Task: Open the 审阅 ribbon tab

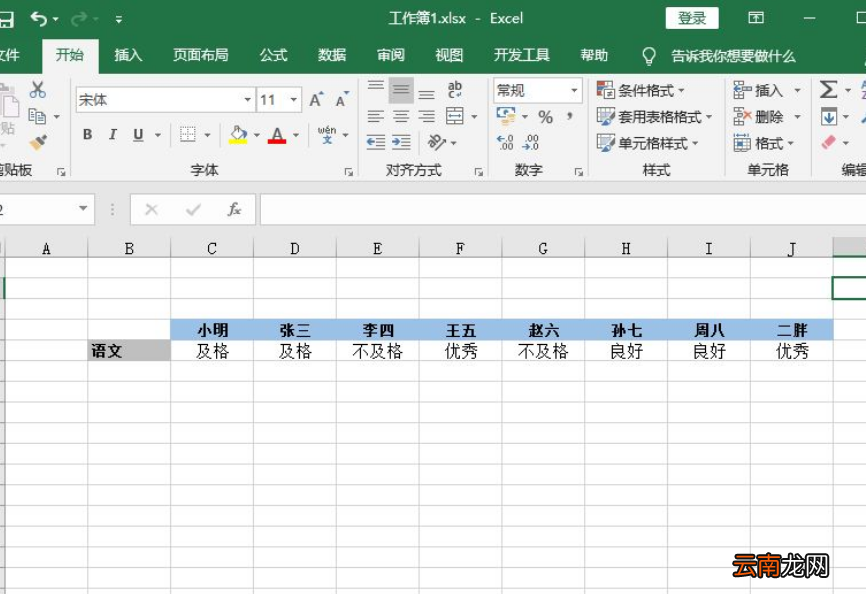Action: pos(391,55)
